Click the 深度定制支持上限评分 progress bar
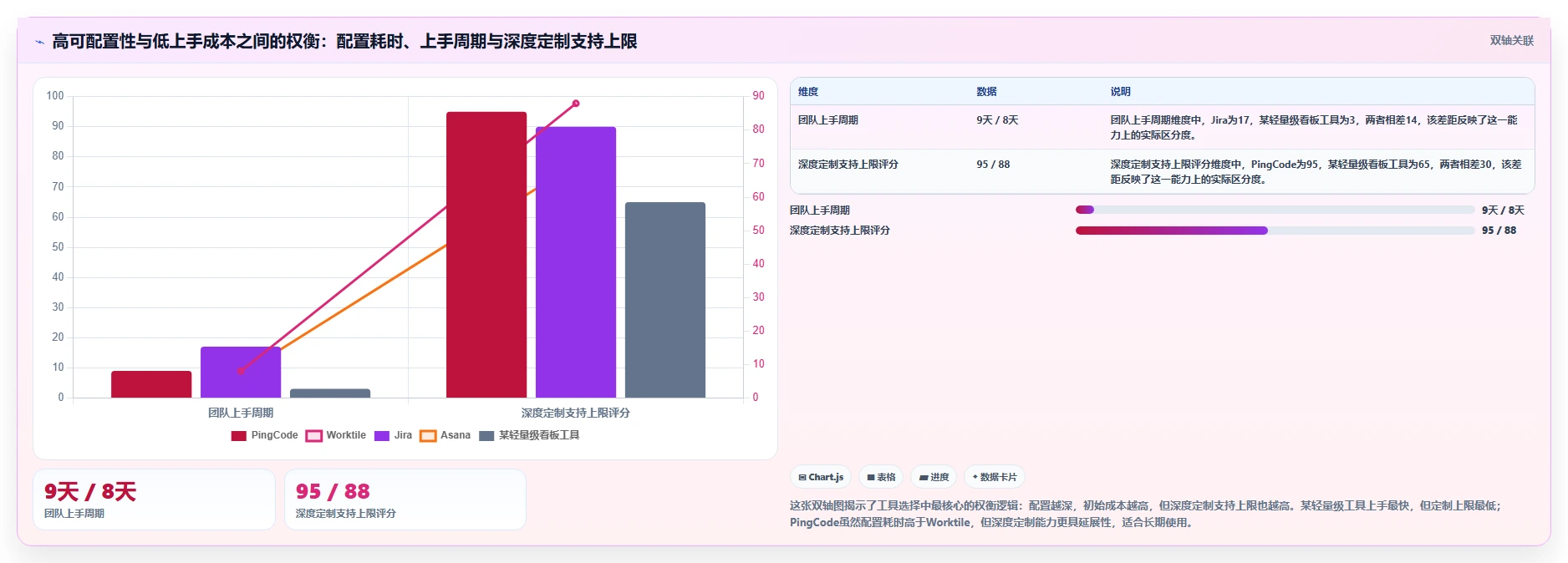The image size is (1568, 563). click(x=1275, y=231)
